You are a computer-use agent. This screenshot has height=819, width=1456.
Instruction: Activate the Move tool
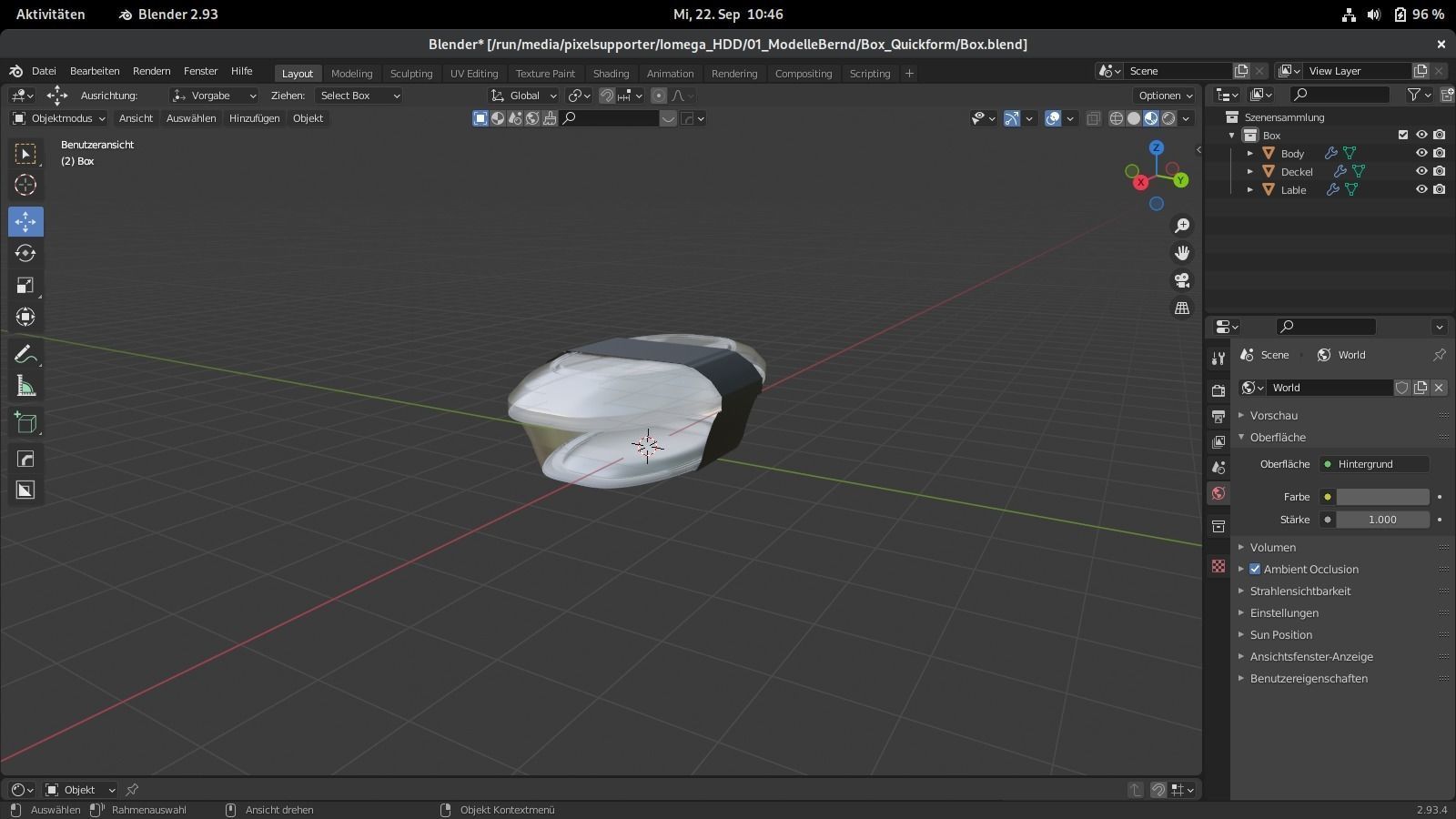point(25,221)
